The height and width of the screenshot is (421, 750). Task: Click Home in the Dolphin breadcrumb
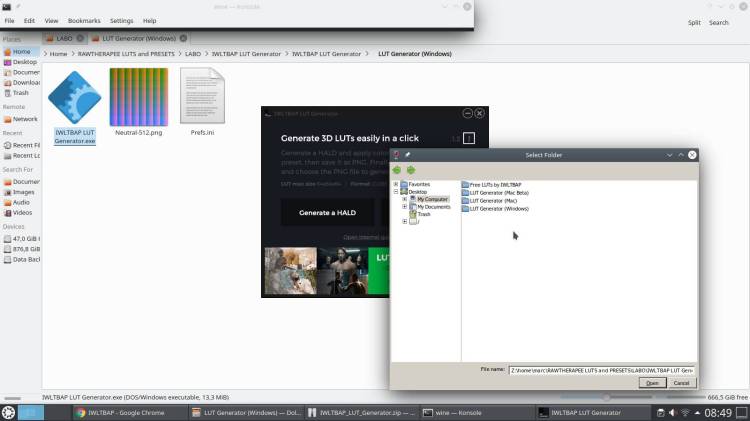click(x=58, y=54)
